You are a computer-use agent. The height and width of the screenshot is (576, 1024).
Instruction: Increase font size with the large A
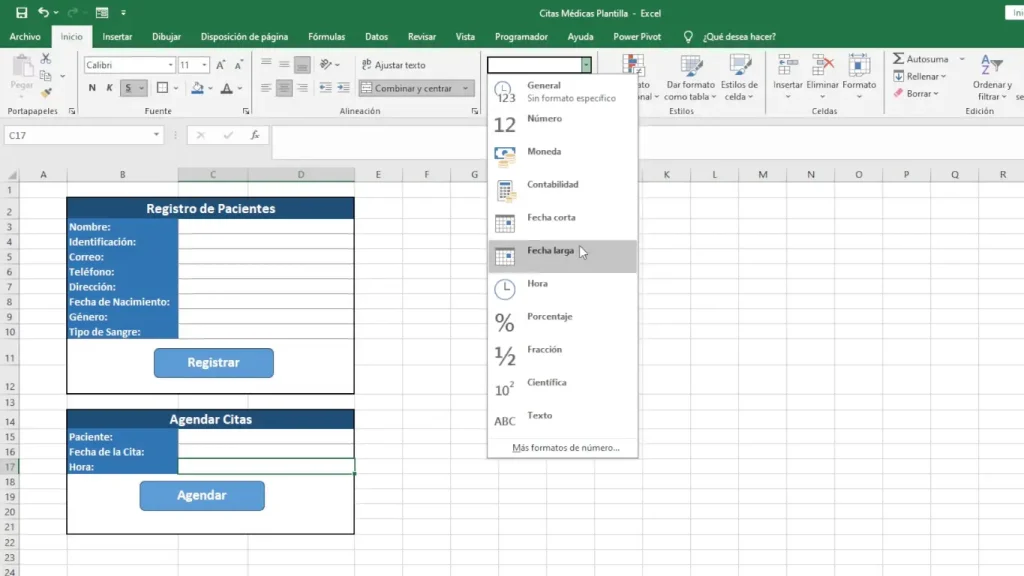pyautogui.click(x=221, y=65)
